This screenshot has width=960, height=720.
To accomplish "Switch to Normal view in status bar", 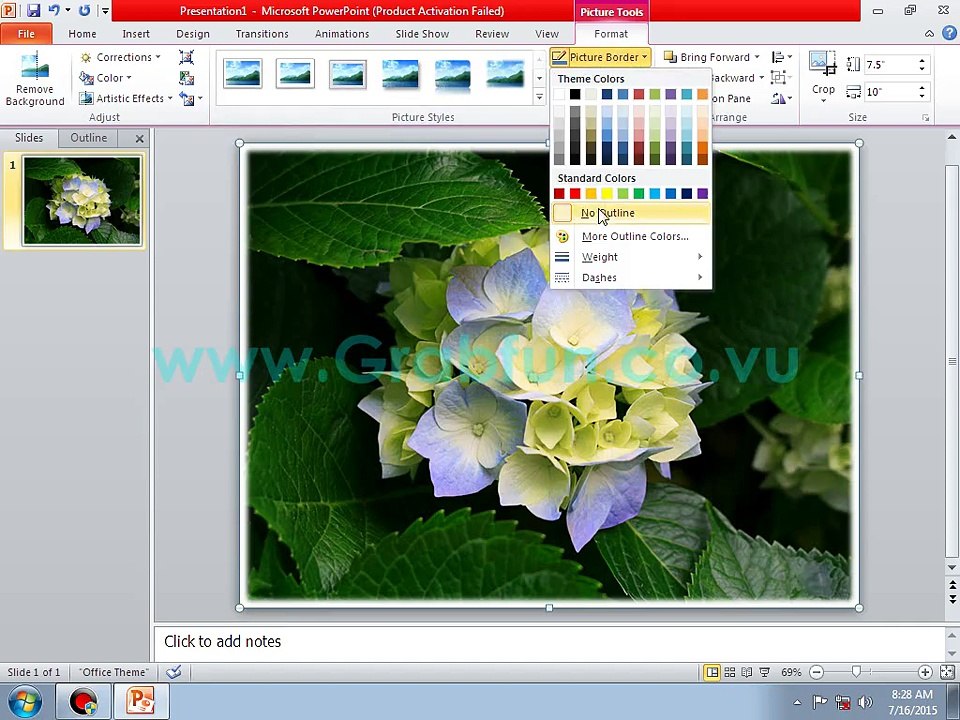I will pyautogui.click(x=712, y=672).
